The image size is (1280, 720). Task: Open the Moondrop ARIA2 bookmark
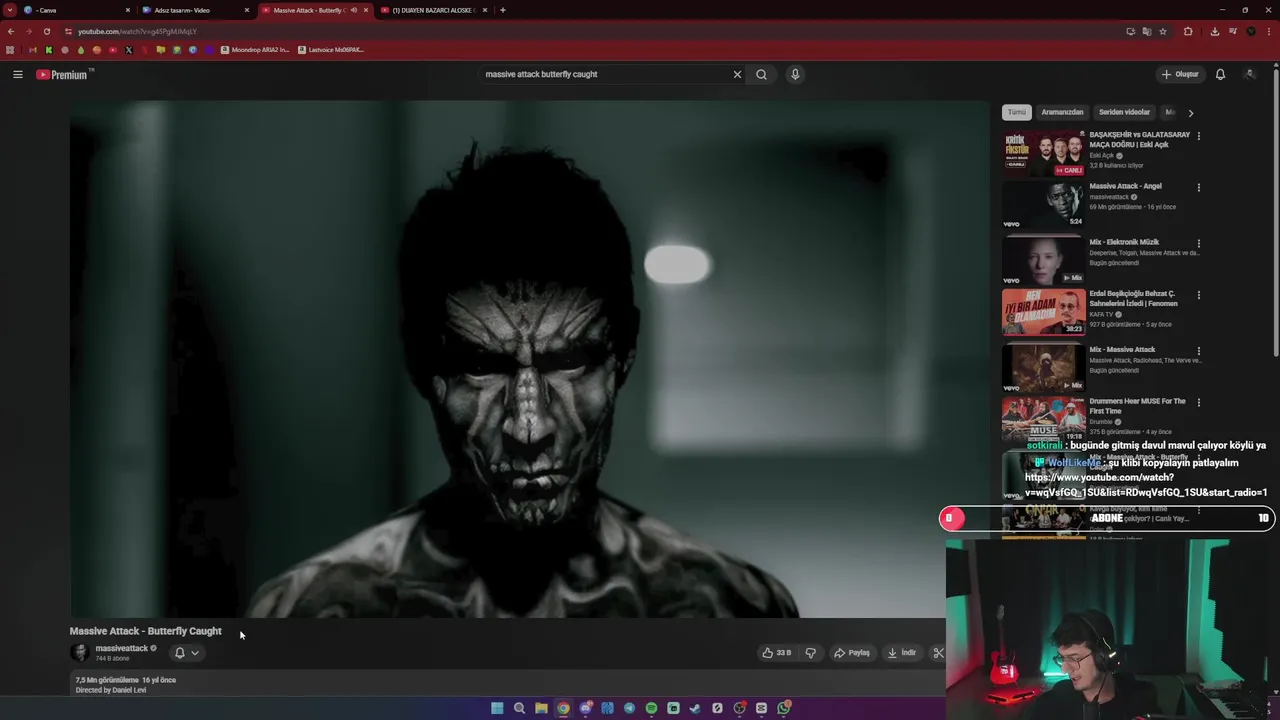coord(255,49)
